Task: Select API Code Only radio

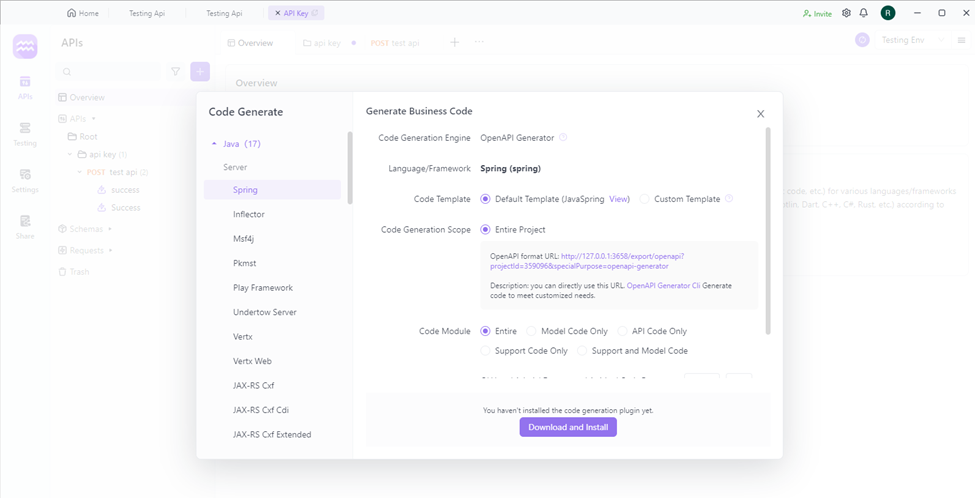Action: pyautogui.click(x=622, y=331)
